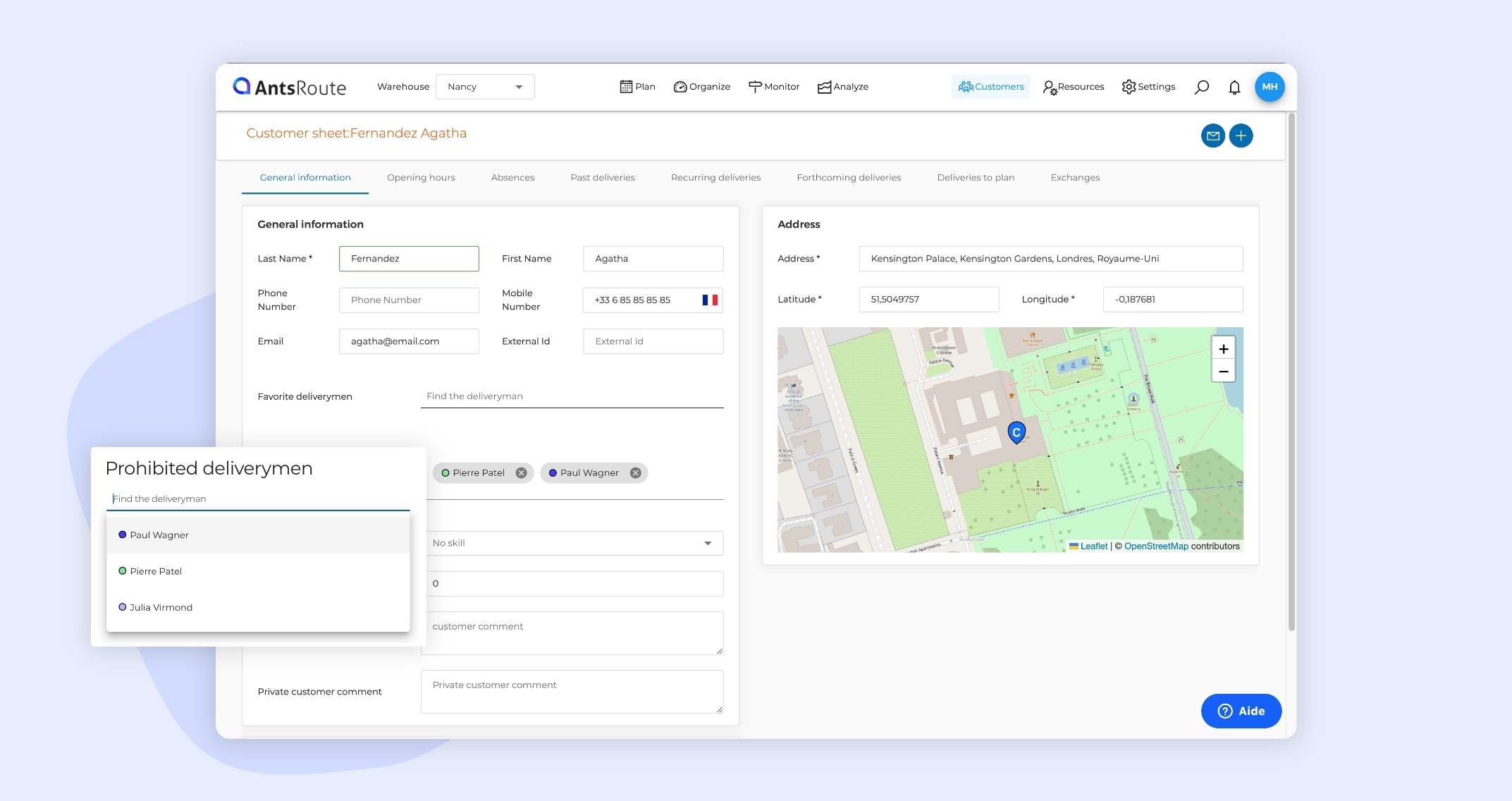Screen dimensions: 1512x801
Task: Click the French flag country selector
Action: 710,300
